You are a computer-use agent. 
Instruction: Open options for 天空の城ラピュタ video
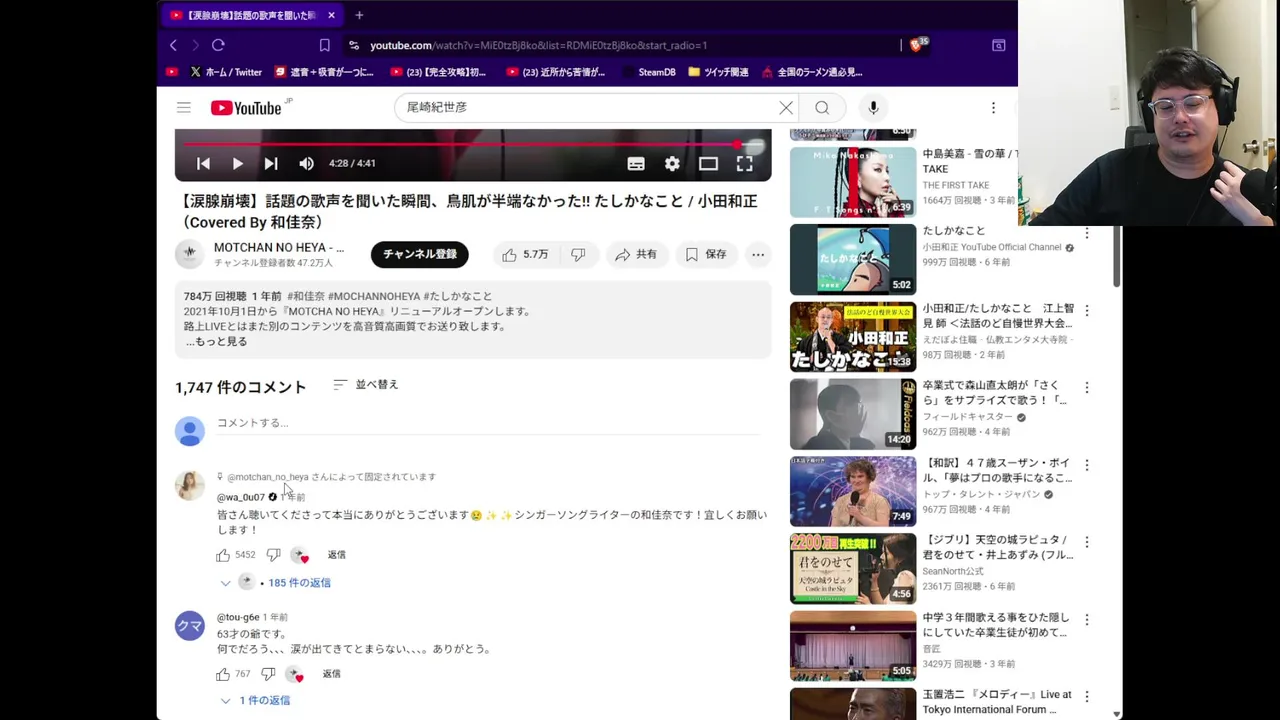point(1087,542)
